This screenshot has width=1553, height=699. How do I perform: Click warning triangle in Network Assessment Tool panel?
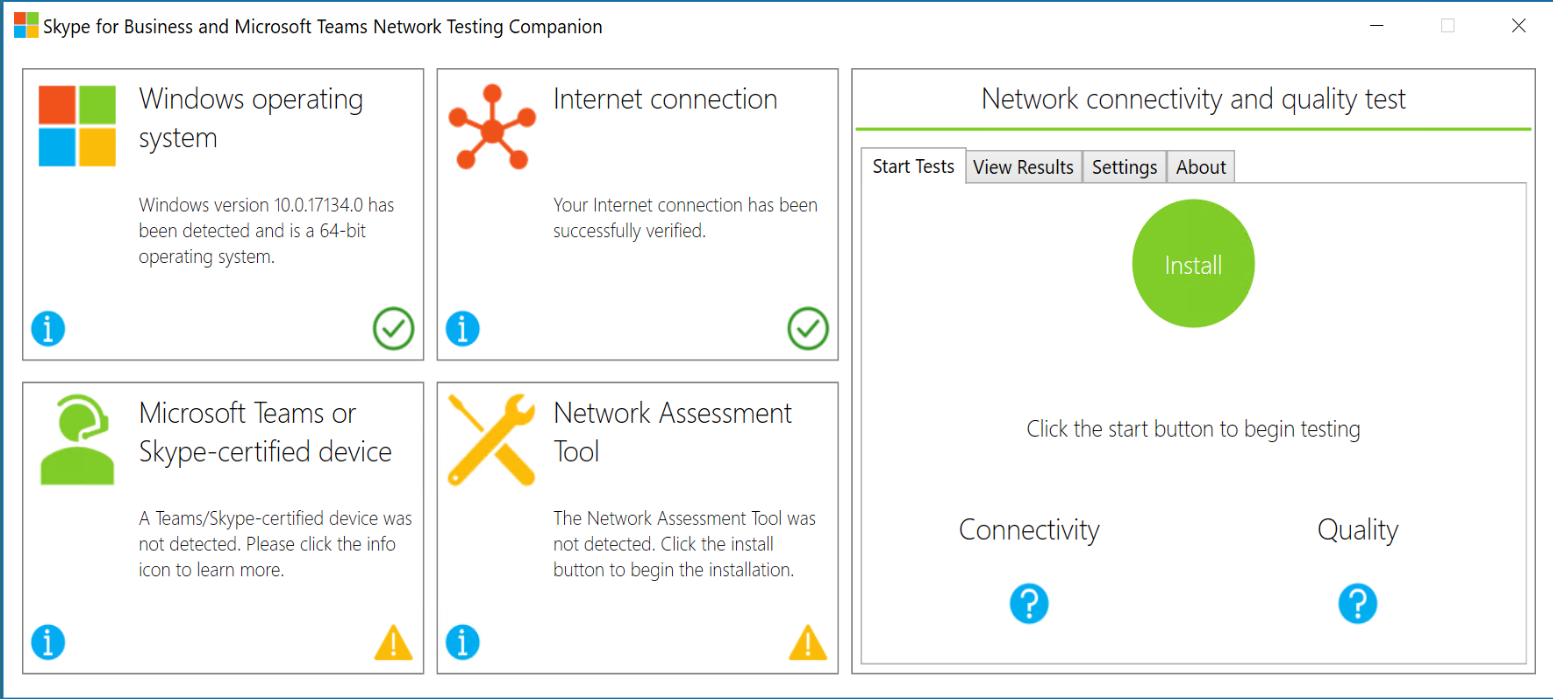(x=808, y=643)
